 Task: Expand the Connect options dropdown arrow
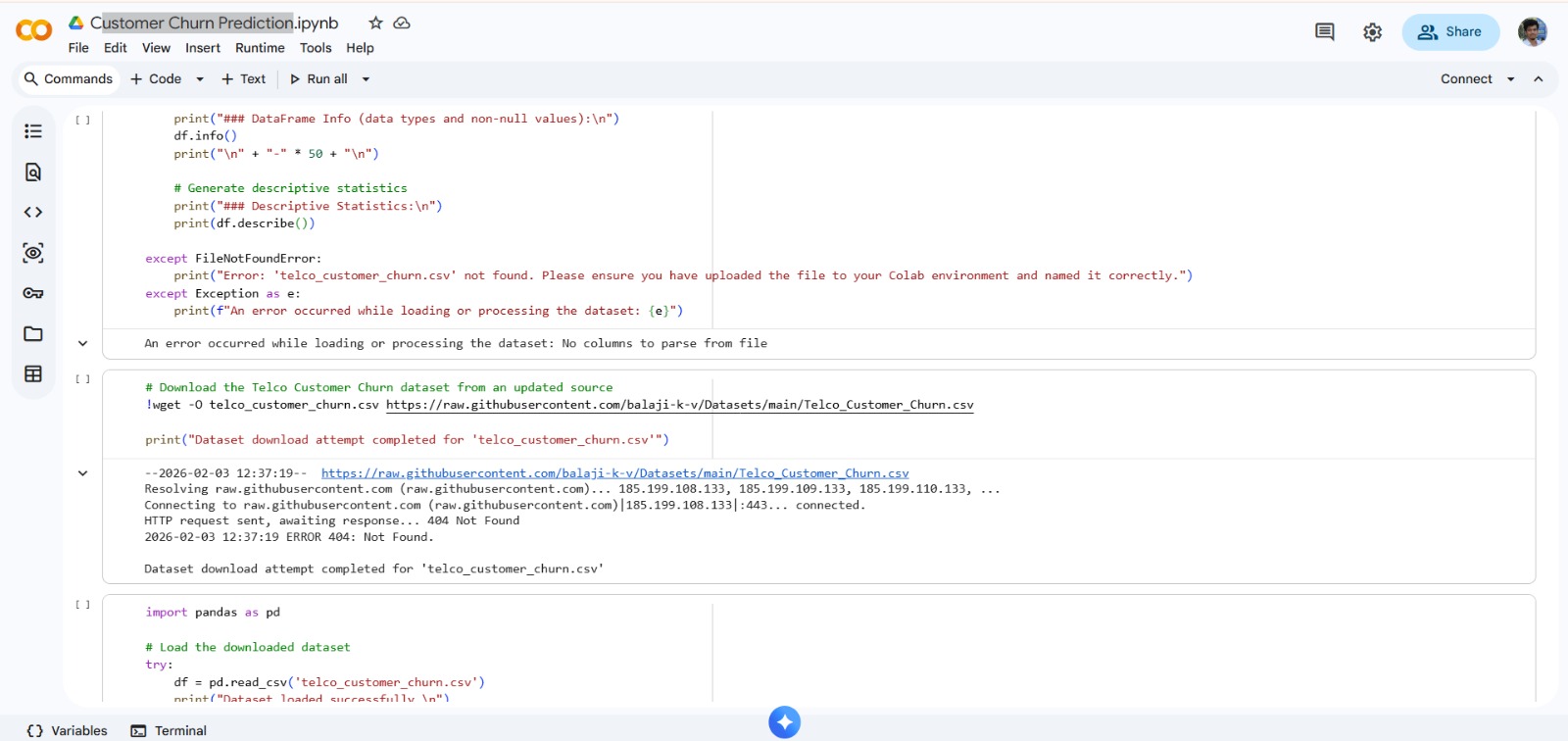click(1510, 79)
